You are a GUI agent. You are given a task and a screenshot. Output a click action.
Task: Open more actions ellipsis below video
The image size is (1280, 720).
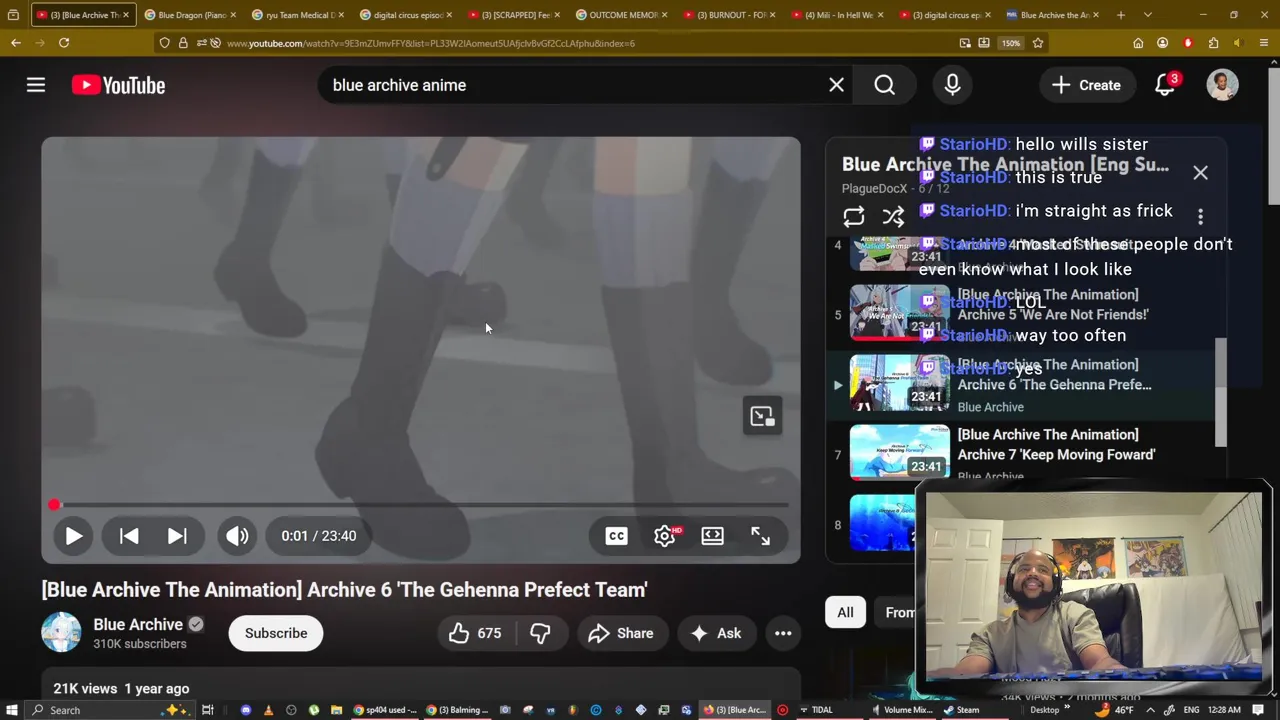point(783,633)
